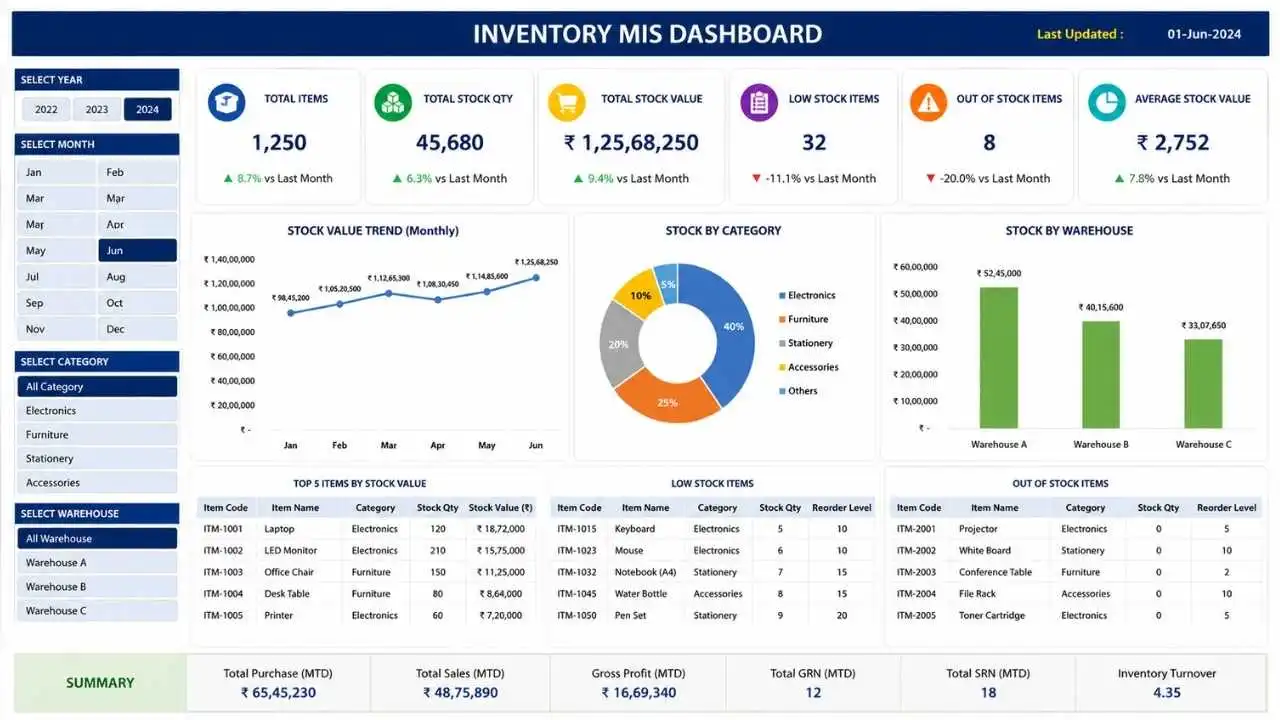Click the Projector item name
This screenshot has height=720, width=1280.
[978, 529]
